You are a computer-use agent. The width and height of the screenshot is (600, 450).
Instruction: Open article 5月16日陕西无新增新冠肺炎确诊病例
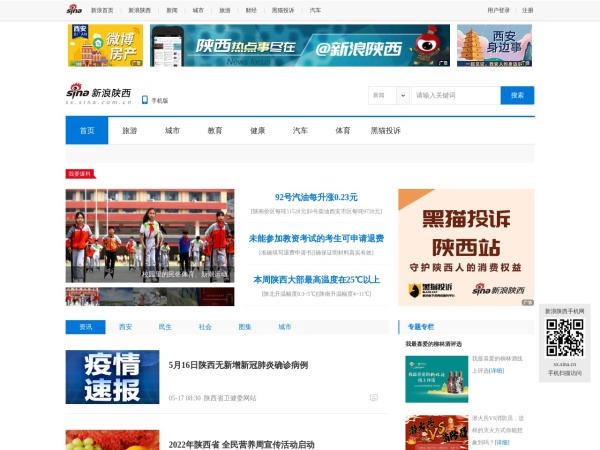coord(238,365)
